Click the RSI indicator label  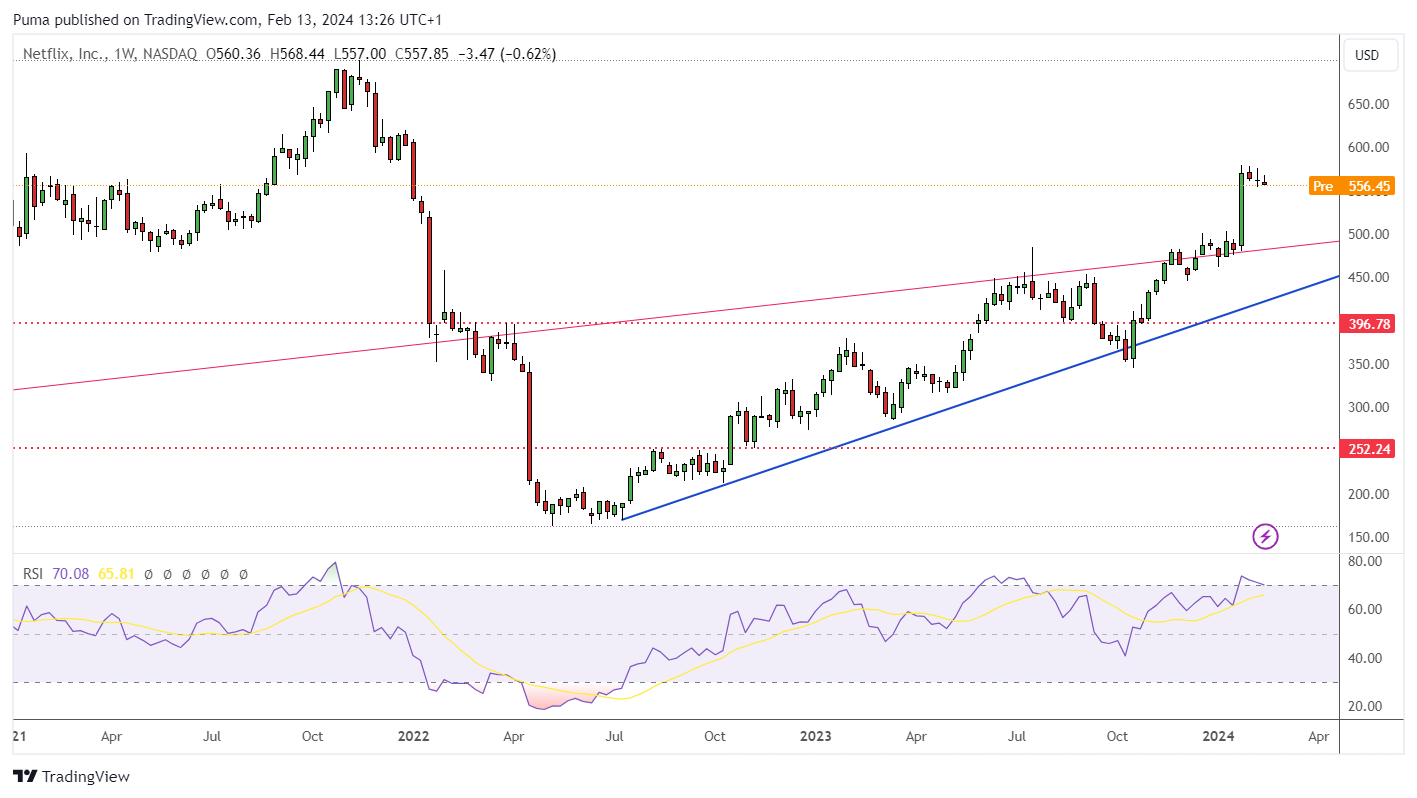click(33, 574)
